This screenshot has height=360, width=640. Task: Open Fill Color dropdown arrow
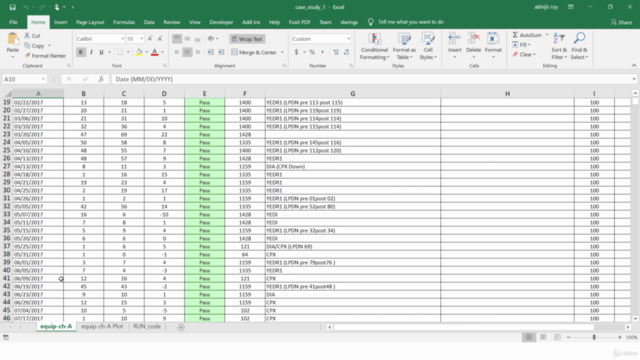point(147,52)
